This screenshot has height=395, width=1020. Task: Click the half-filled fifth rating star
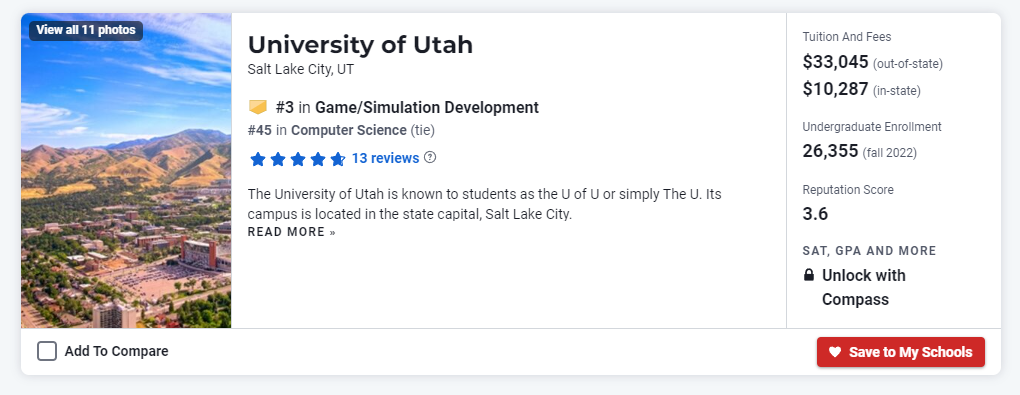coord(338,159)
